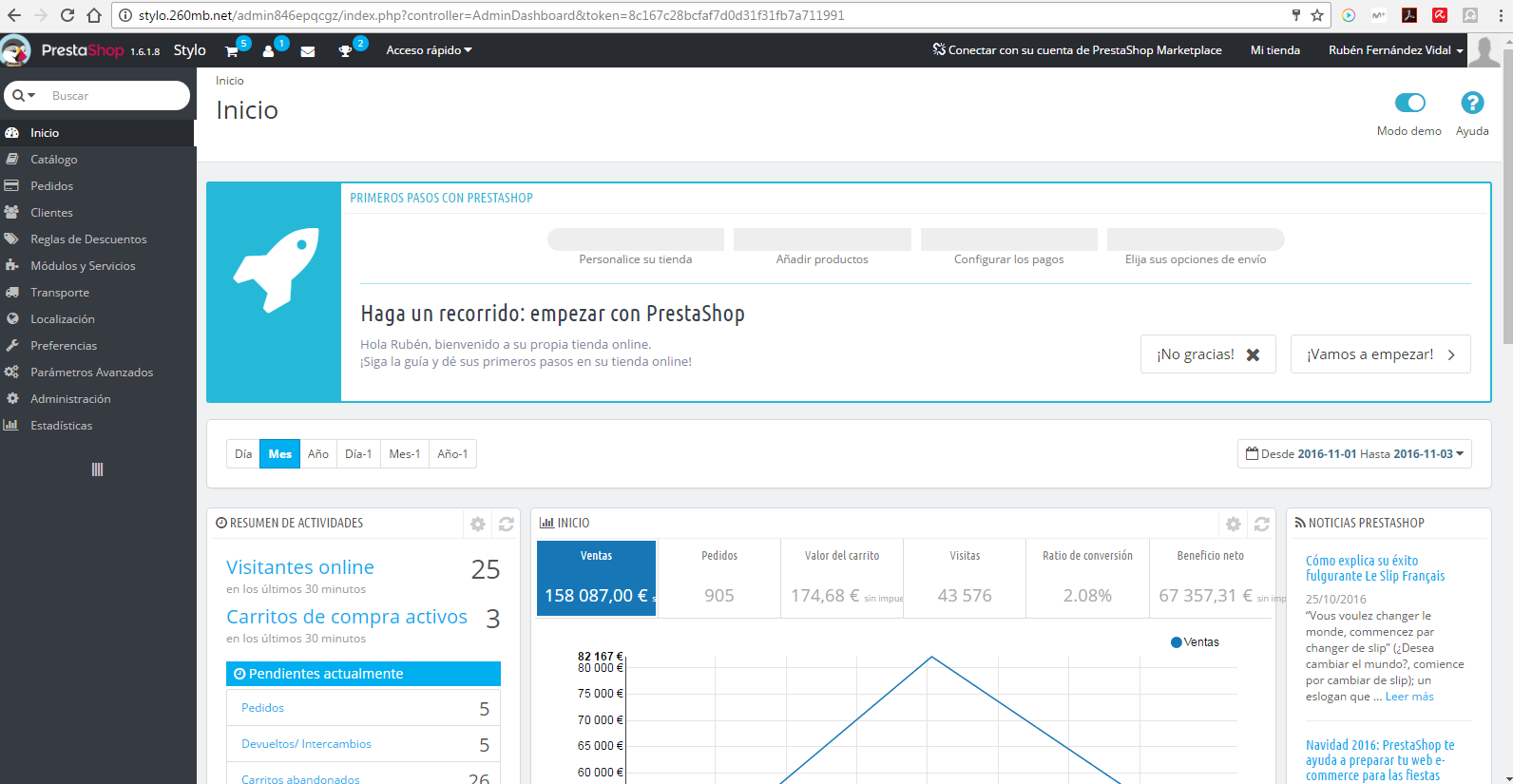Screen dimensions: 1513x784
Task: Open settings gear of the Inicio chart panel
Action: pos(1234,524)
